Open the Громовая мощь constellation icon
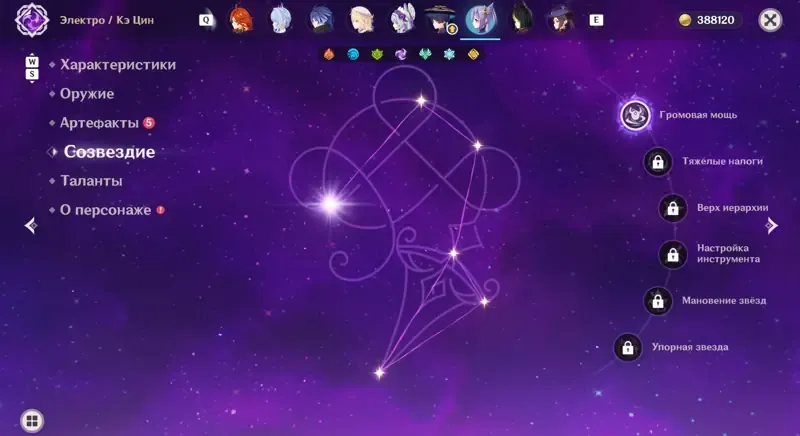Image resolution: width=800 pixels, height=436 pixels. (635, 115)
